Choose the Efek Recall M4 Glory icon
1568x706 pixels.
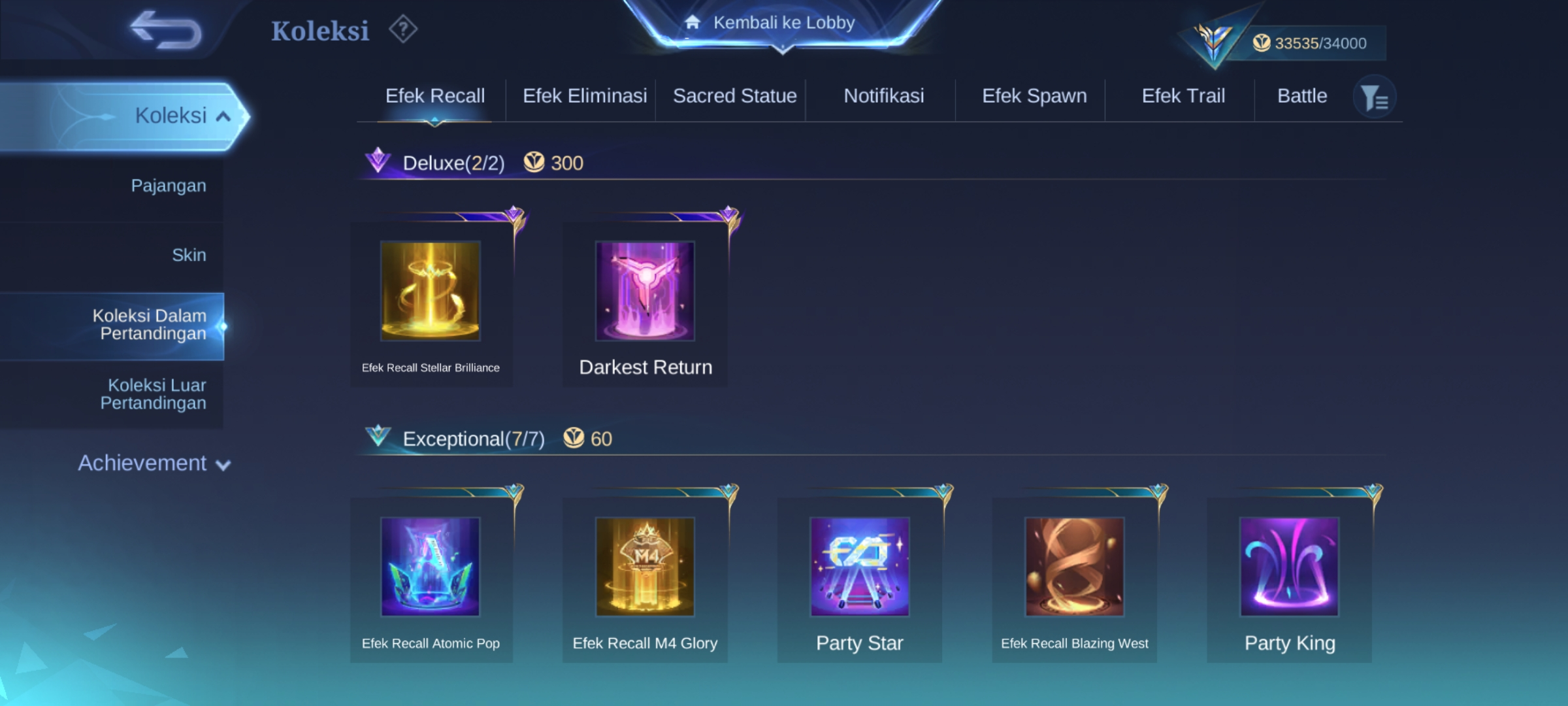coord(645,567)
